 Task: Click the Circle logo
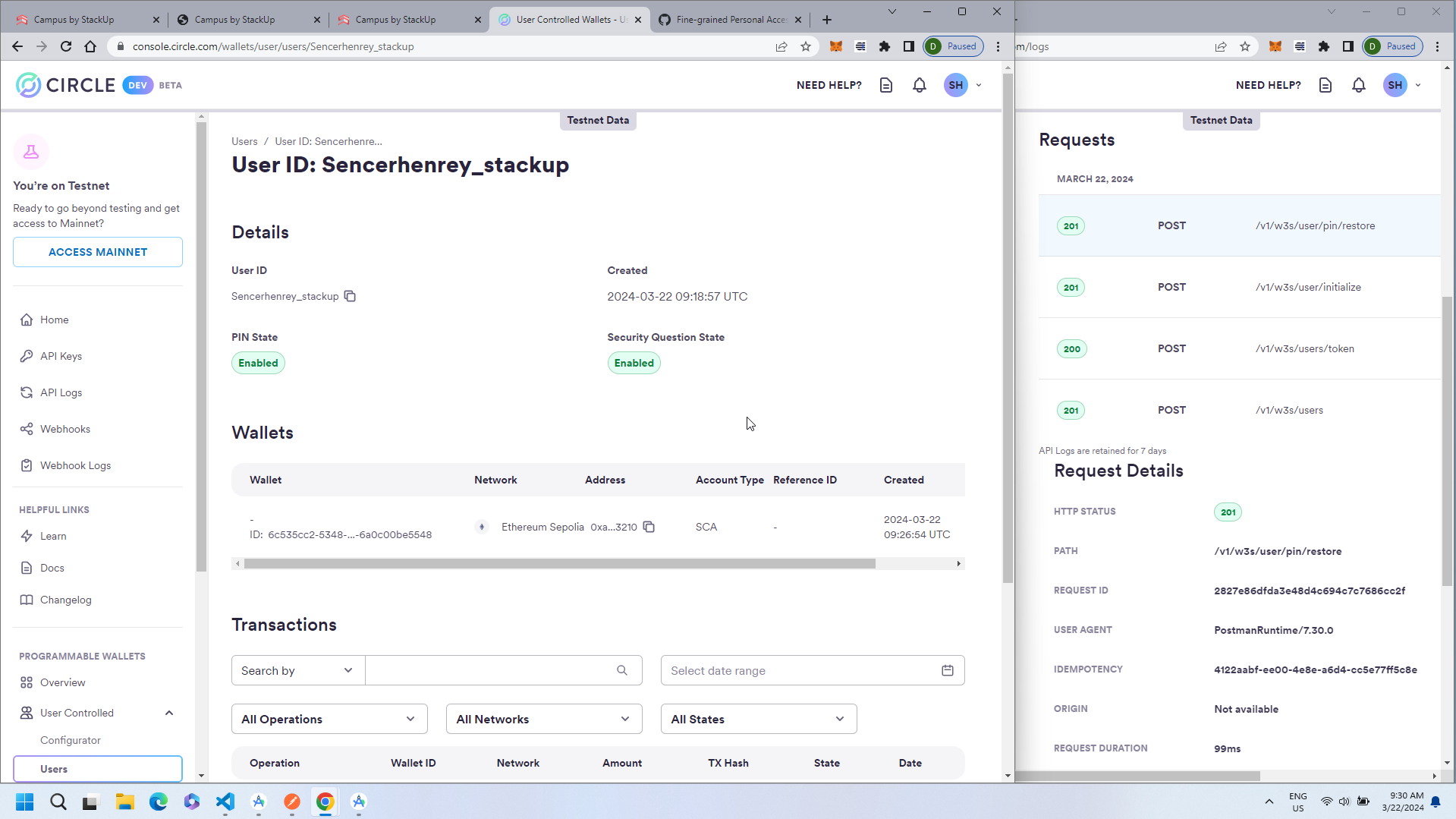coord(66,85)
